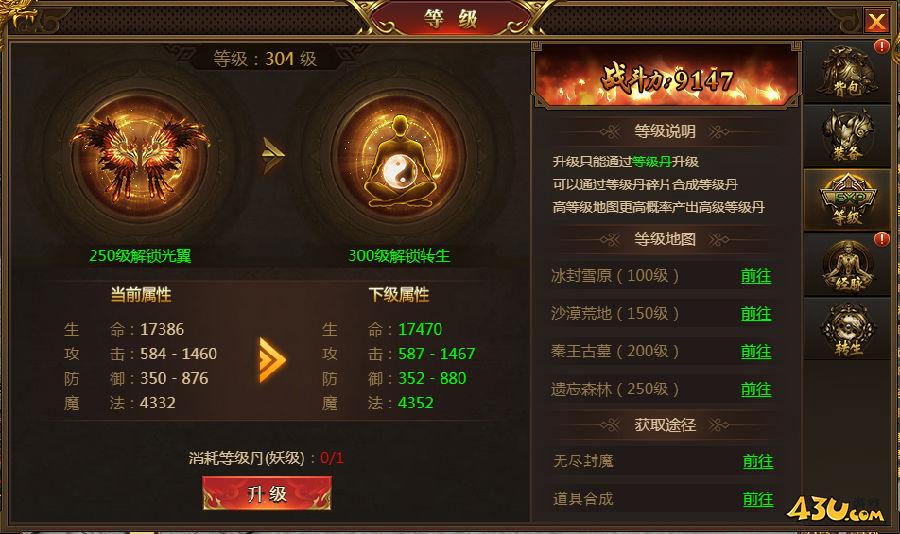This screenshot has width=900, height=534.
Task: Click the golden chevron between attribute columns
Action: point(272,360)
